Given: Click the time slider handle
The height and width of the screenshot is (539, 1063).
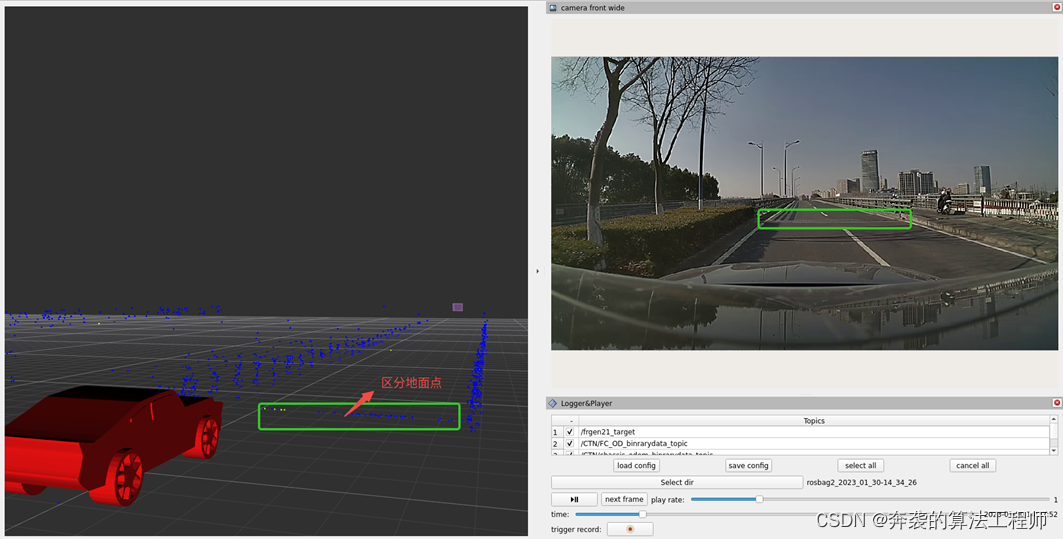Looking at the screenshot, I should [642, 514].
